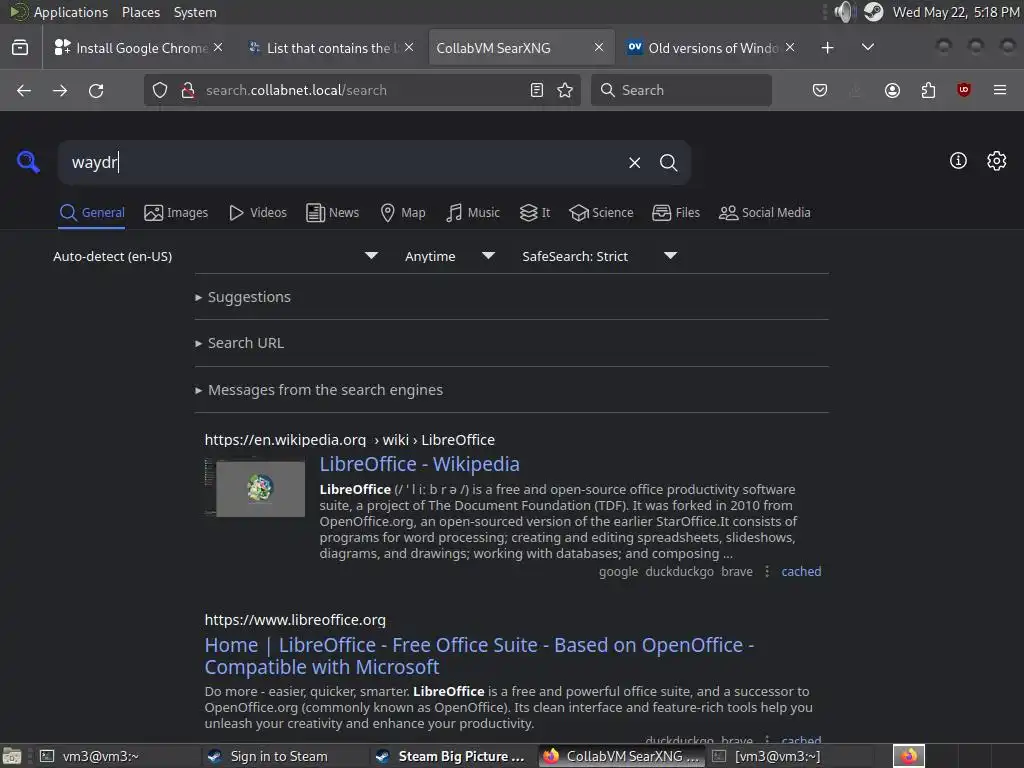This screenshot has height=768, width=1024.
Task: Open the Auto-detect (en-US) language dropdown
Action: click(216, 256)
